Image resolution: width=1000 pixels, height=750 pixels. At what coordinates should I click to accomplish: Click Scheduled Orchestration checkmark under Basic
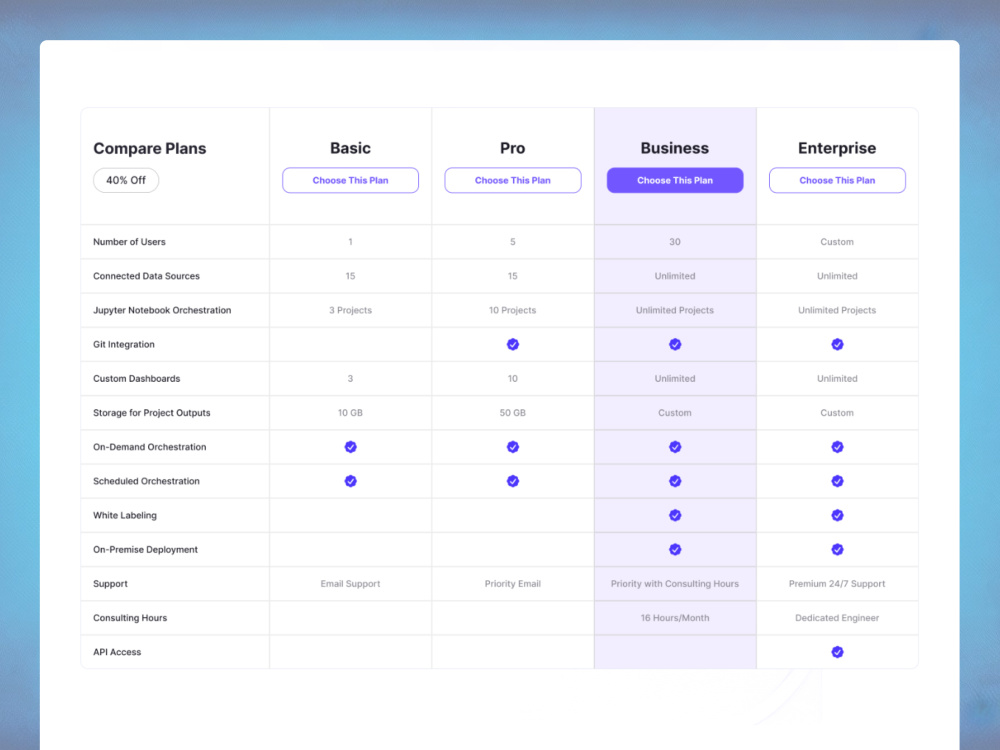[350, 481]
